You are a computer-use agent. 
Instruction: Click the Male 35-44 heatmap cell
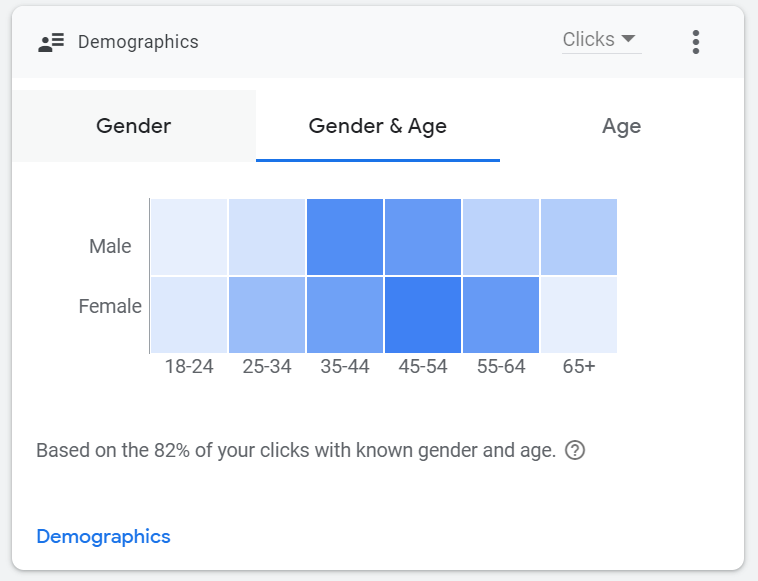click(x=345, y=237)
